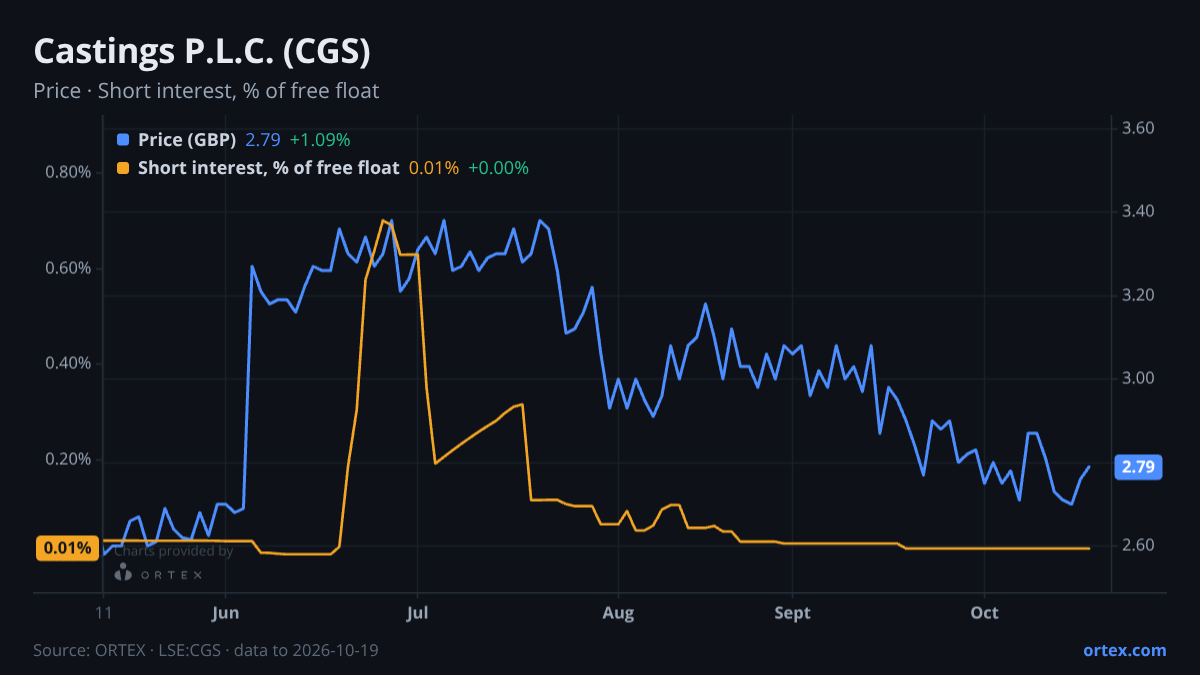This screenshot has height=675, width=1200.
Task: Click the 'Jun' date axis label
Action: pos(226,613)
